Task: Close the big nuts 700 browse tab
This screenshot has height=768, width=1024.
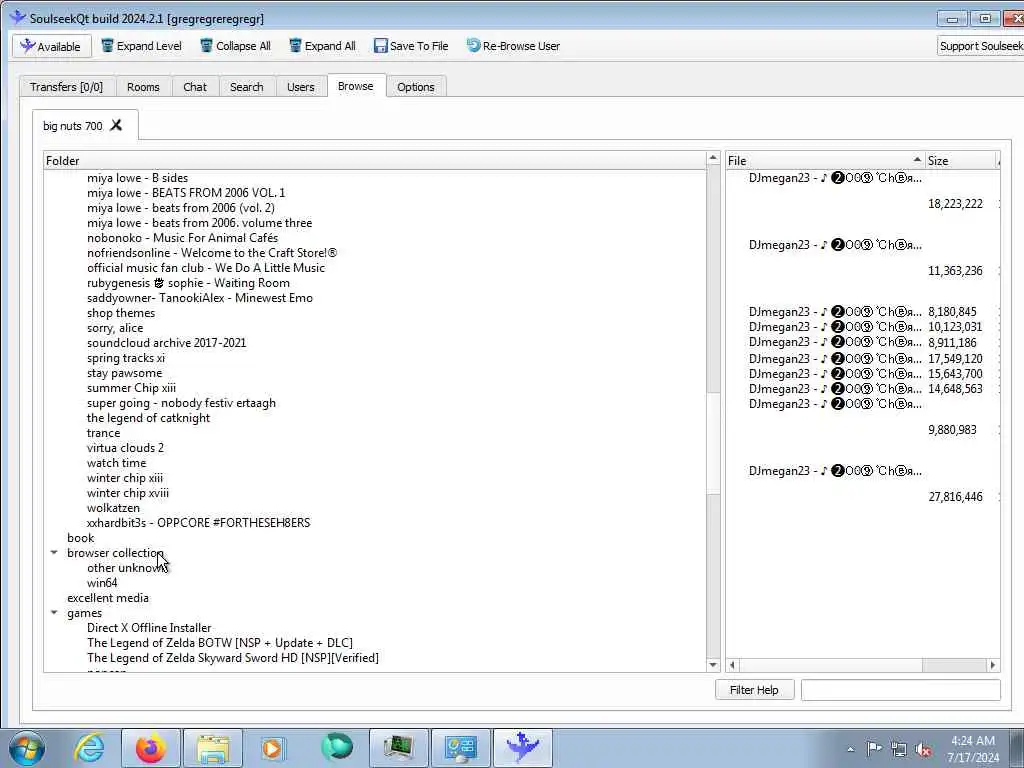Action: 116,125
